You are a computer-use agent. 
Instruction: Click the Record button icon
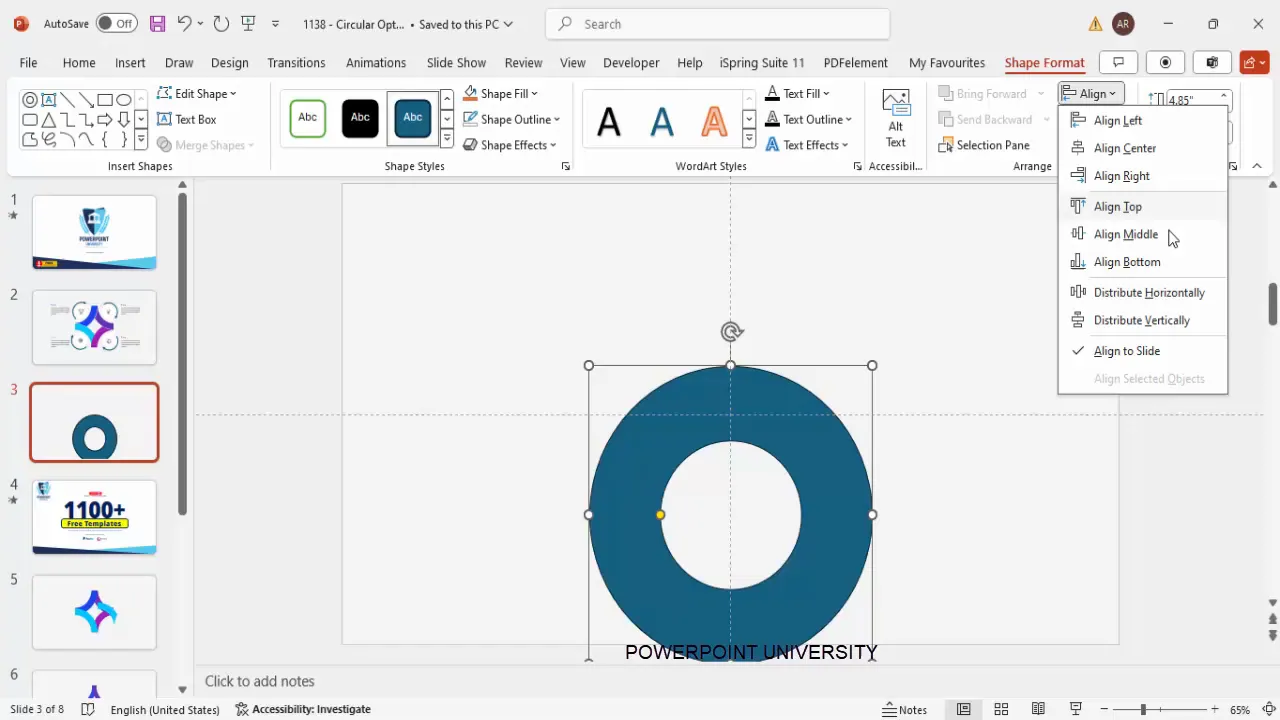pos(1165,62)
